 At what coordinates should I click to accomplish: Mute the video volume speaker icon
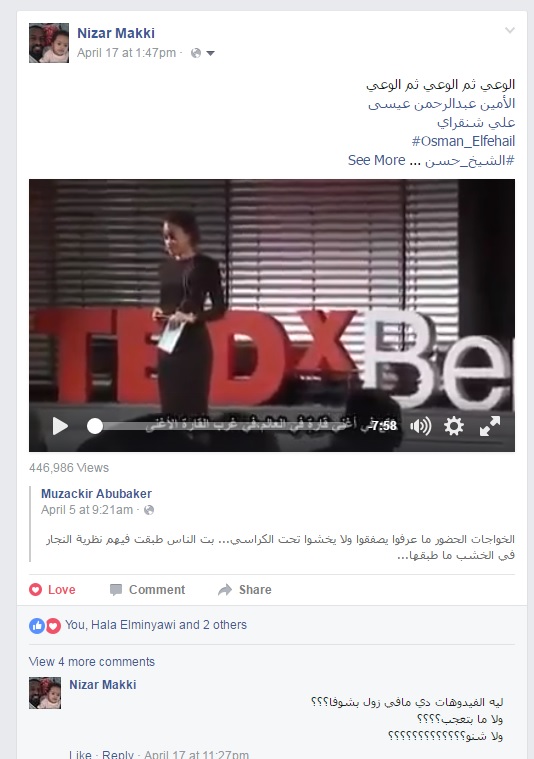(420, 426)
